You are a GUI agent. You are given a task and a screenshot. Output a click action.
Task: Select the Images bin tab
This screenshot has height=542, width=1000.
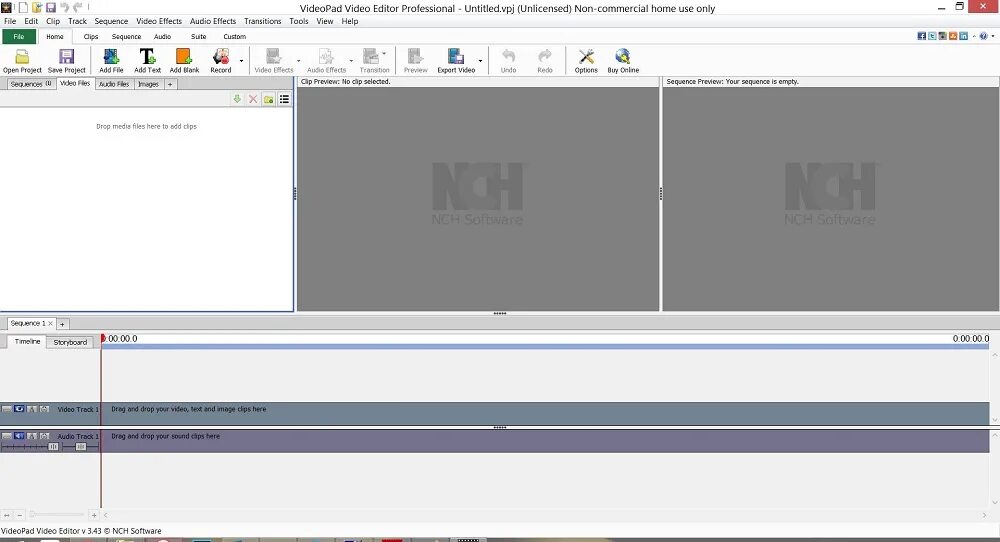(x=148, y=84)
